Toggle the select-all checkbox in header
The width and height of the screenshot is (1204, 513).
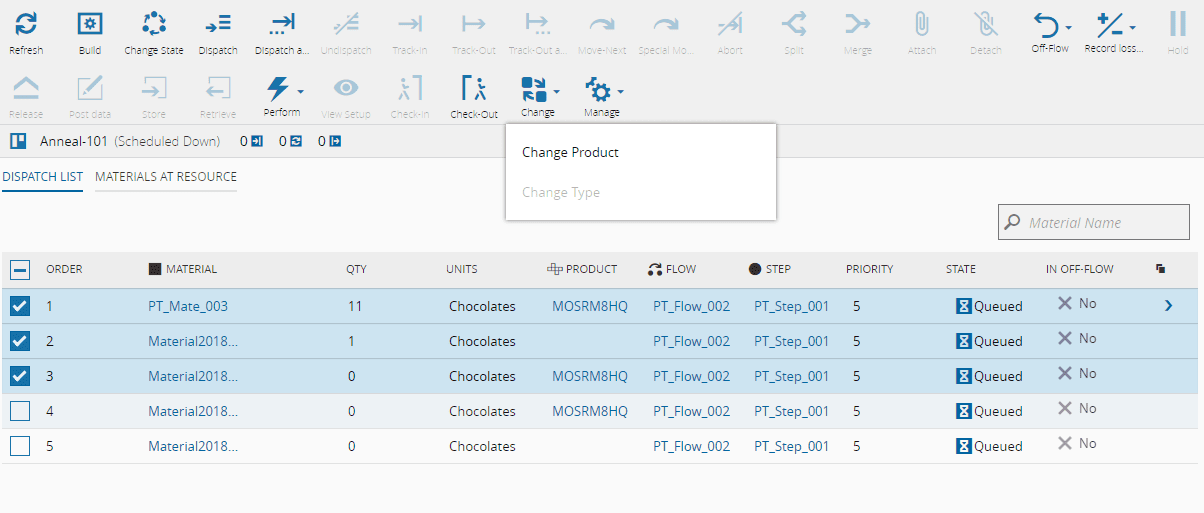20,269
